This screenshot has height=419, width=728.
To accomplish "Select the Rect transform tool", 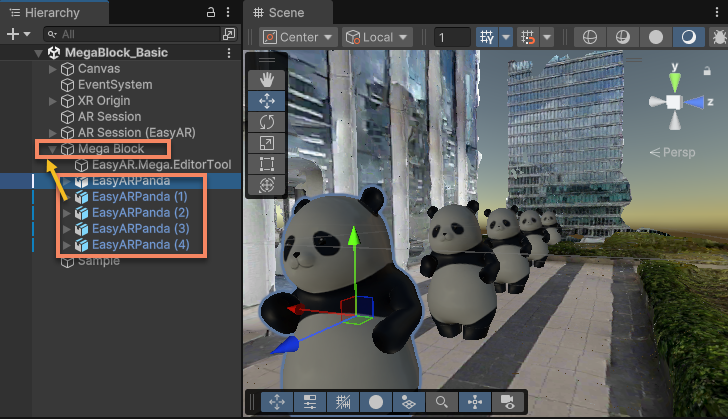I will point(266,164).
